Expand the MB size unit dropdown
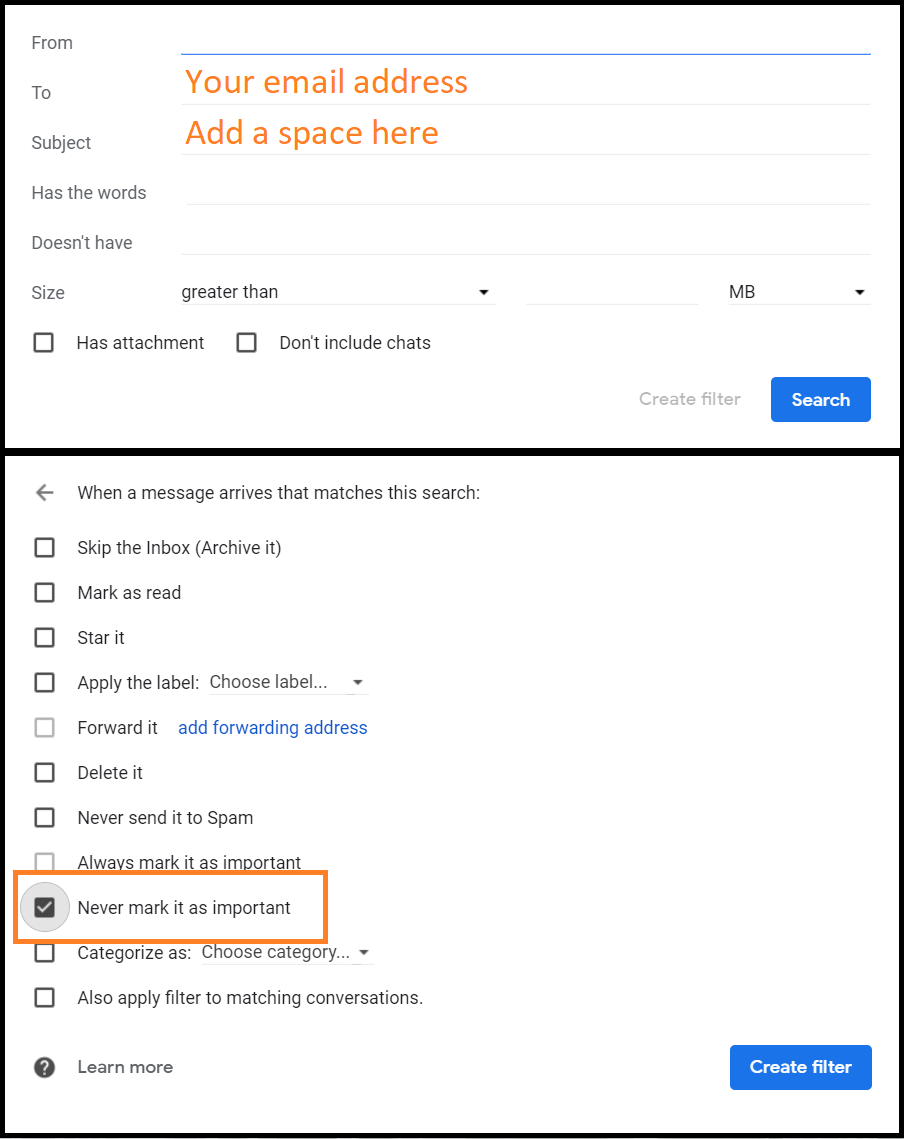 tap(797, 293)
